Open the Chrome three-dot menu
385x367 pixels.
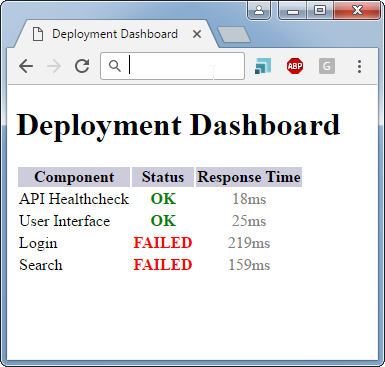click(359, 66)
